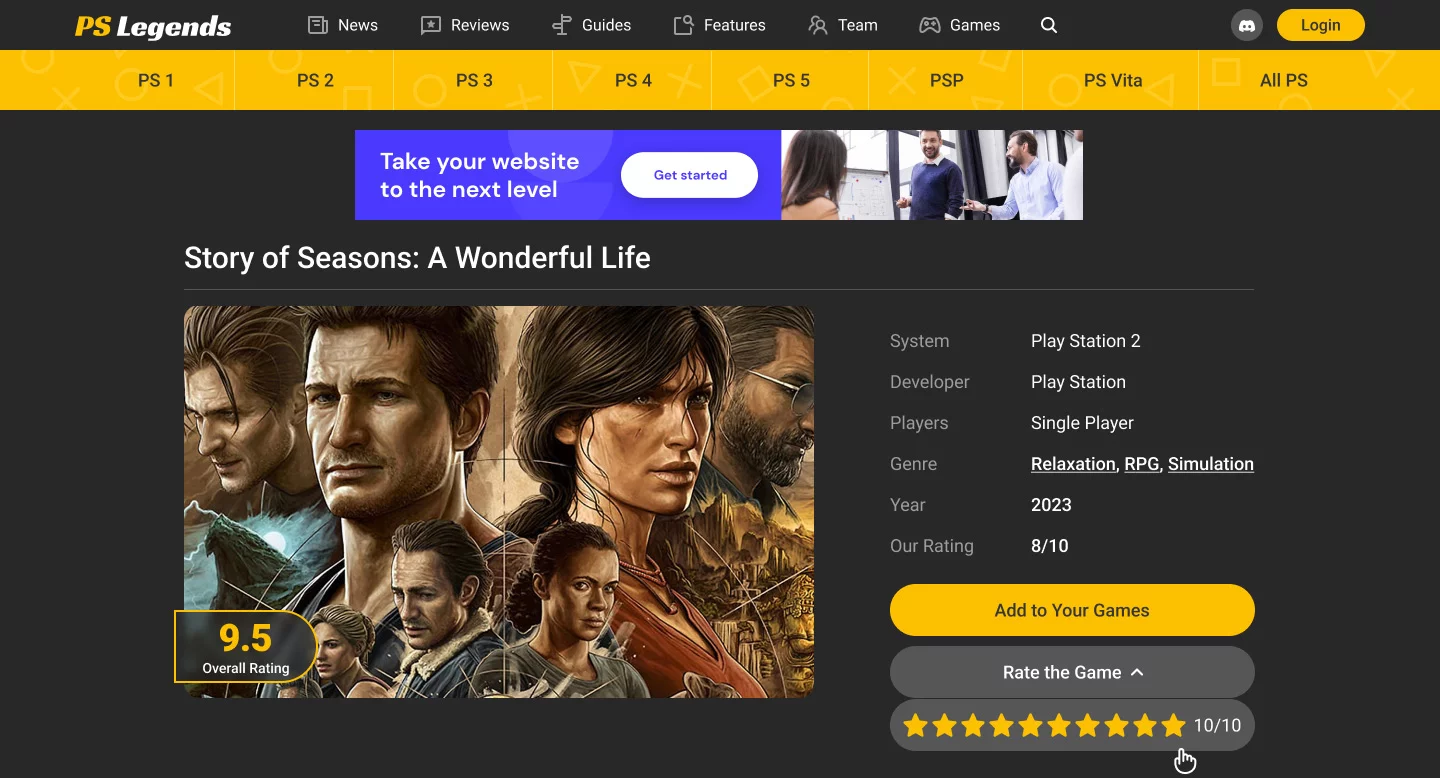This screenshot has height=778, width=1440.
Task: Switch to the All PS tab
Action: (1283, 80)
